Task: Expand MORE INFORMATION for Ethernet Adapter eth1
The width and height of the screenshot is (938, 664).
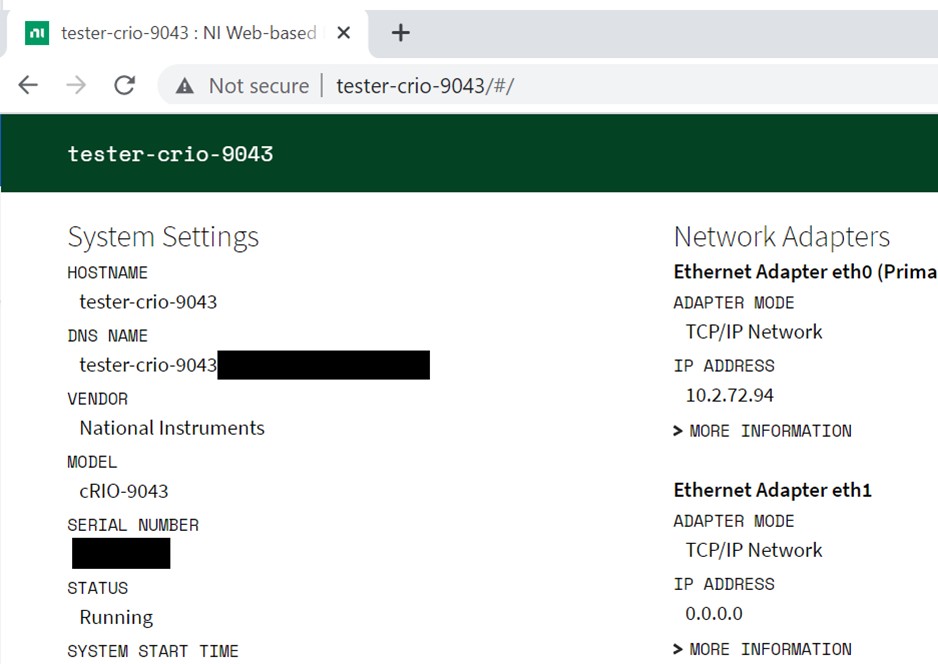Action: tap(770, 648)
